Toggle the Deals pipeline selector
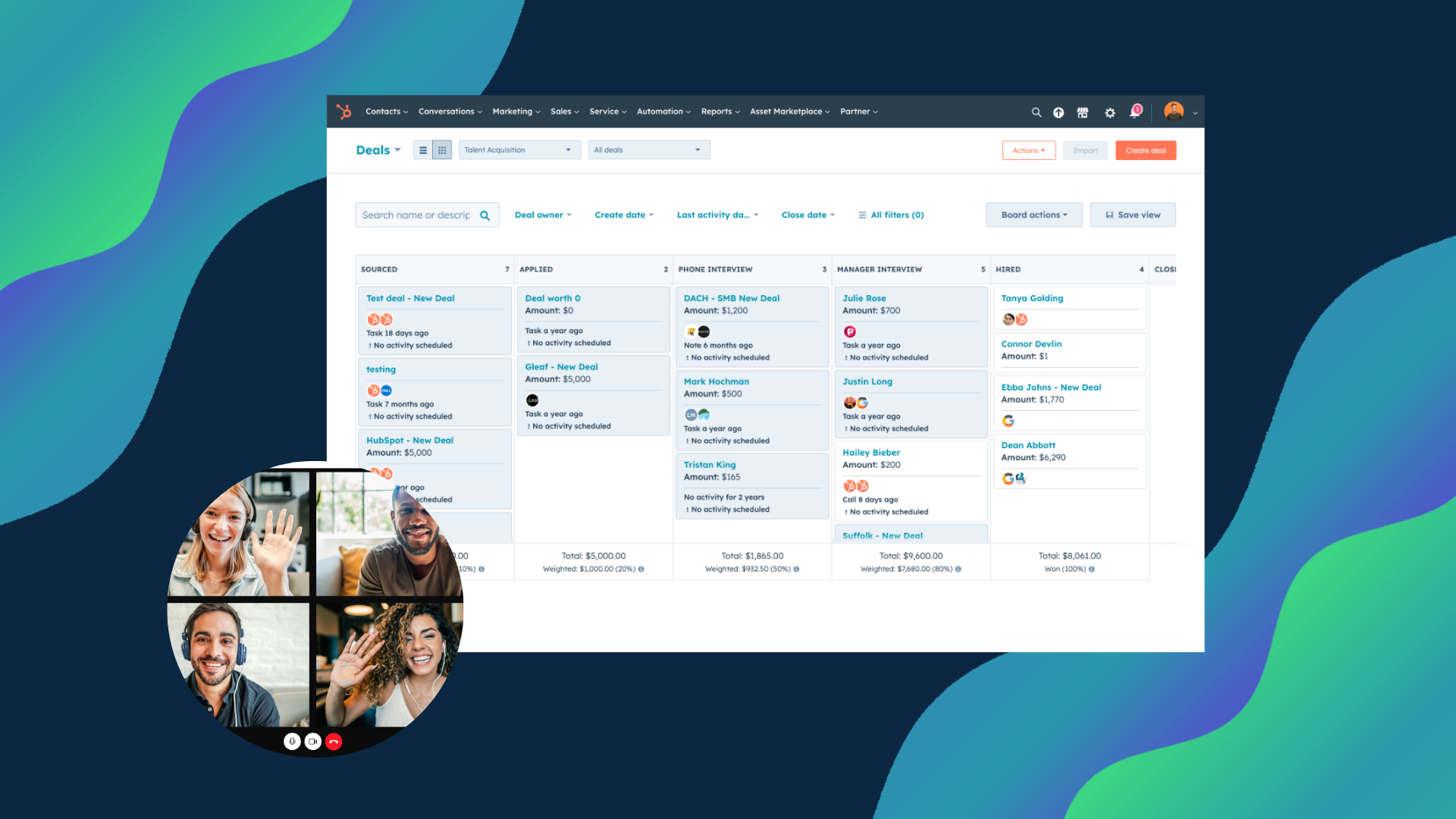This screenshot has height=819, width=1456. 516,150
